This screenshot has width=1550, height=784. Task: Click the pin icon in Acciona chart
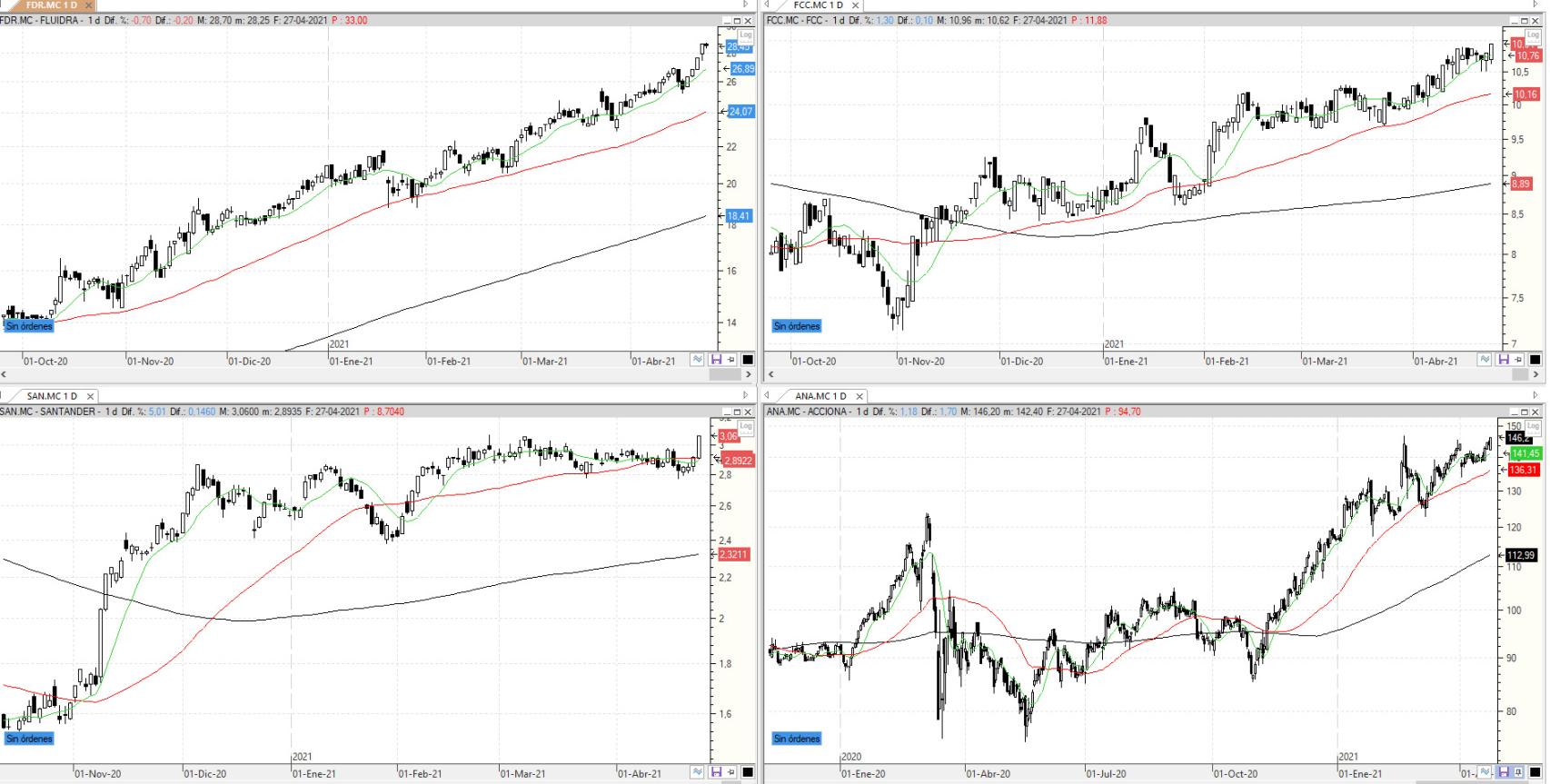[x=1518, y=772]
